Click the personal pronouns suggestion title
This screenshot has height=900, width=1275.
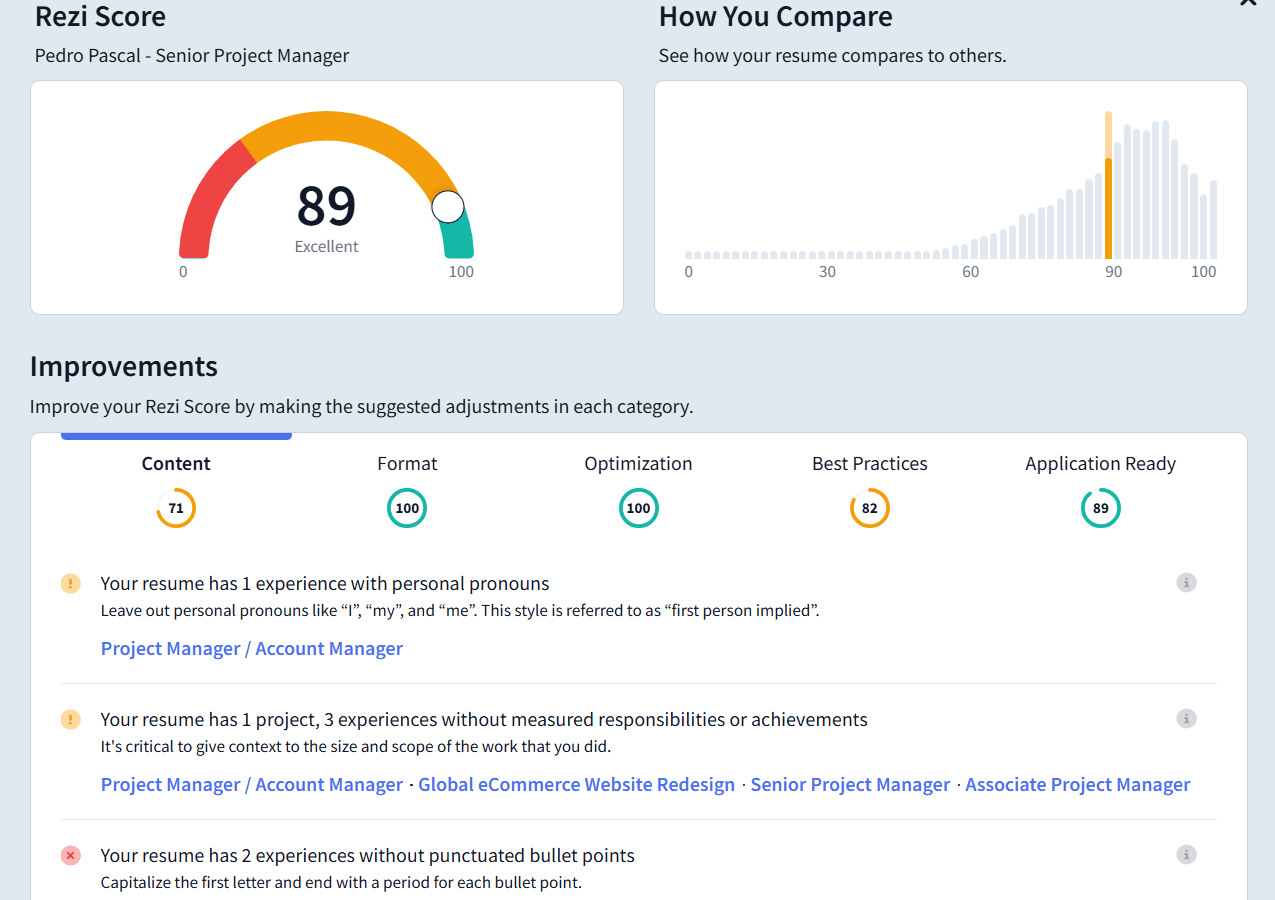point(325,583)
